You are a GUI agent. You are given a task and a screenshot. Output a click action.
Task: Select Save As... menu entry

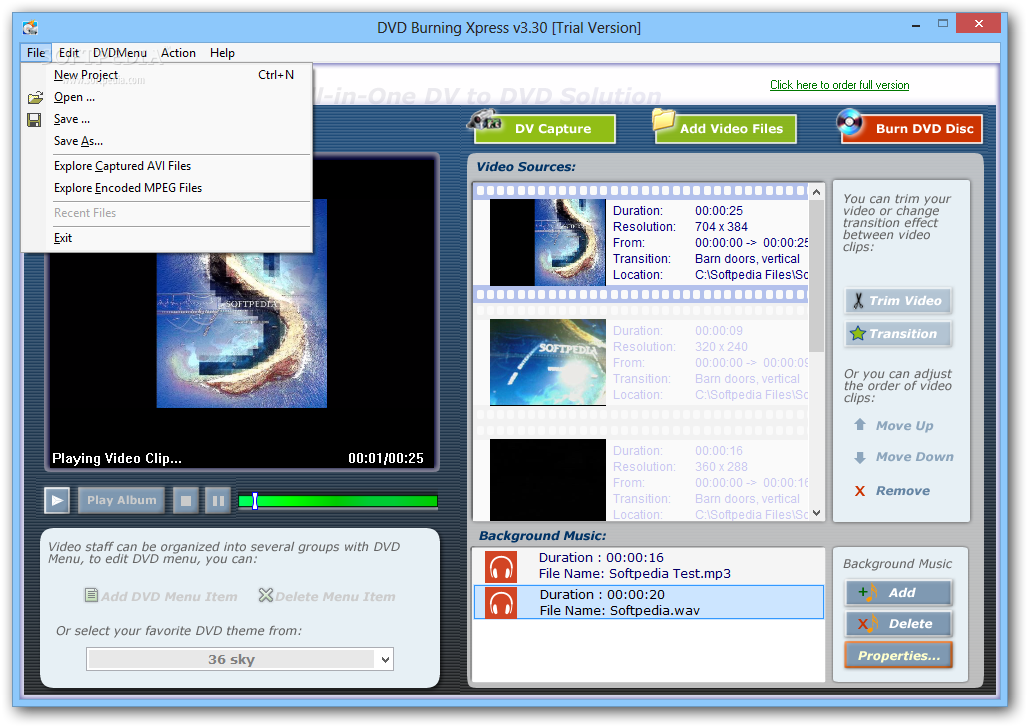[167, 141]
